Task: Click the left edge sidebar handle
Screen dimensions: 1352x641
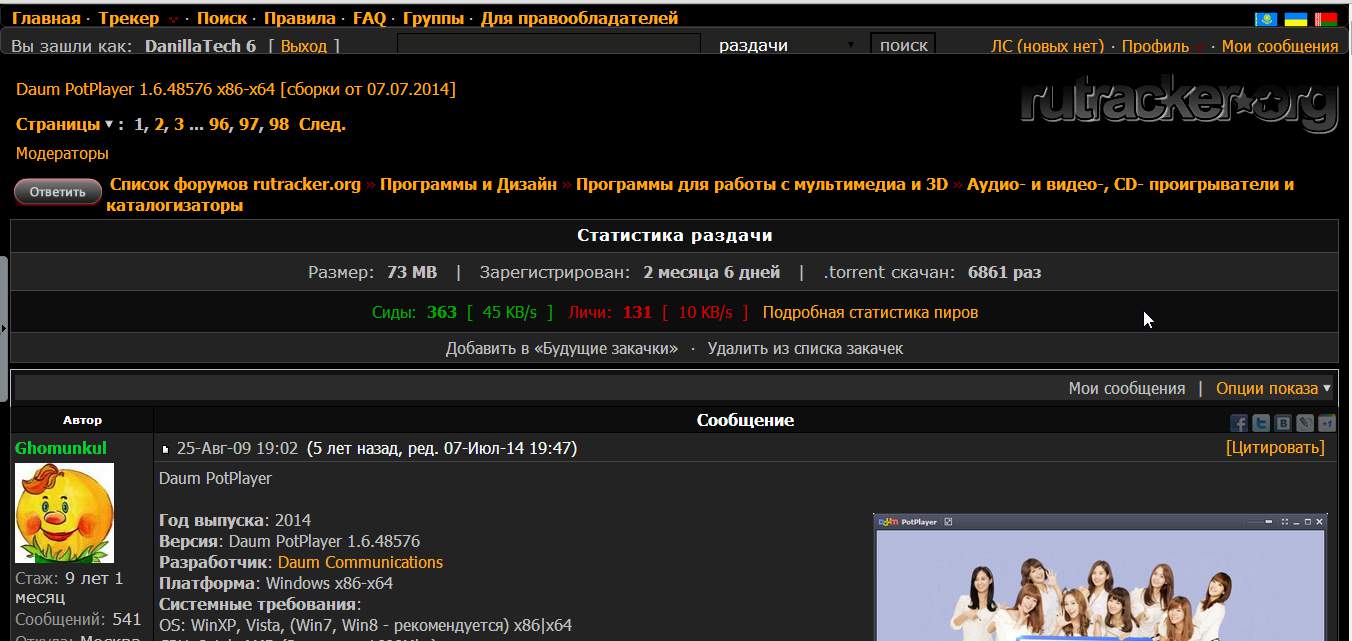Action: (4, 327)
